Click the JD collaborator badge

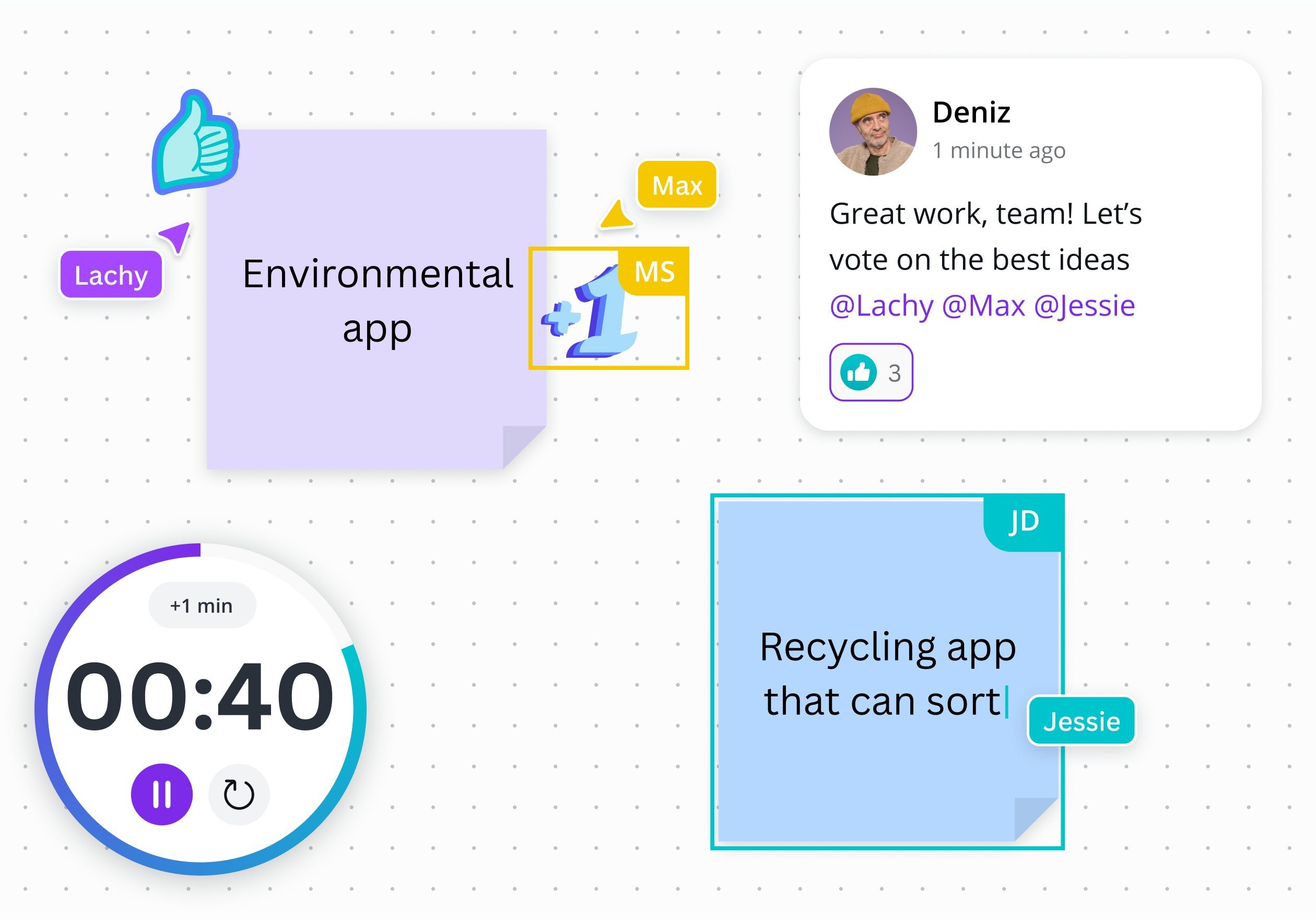(1024, 522)
